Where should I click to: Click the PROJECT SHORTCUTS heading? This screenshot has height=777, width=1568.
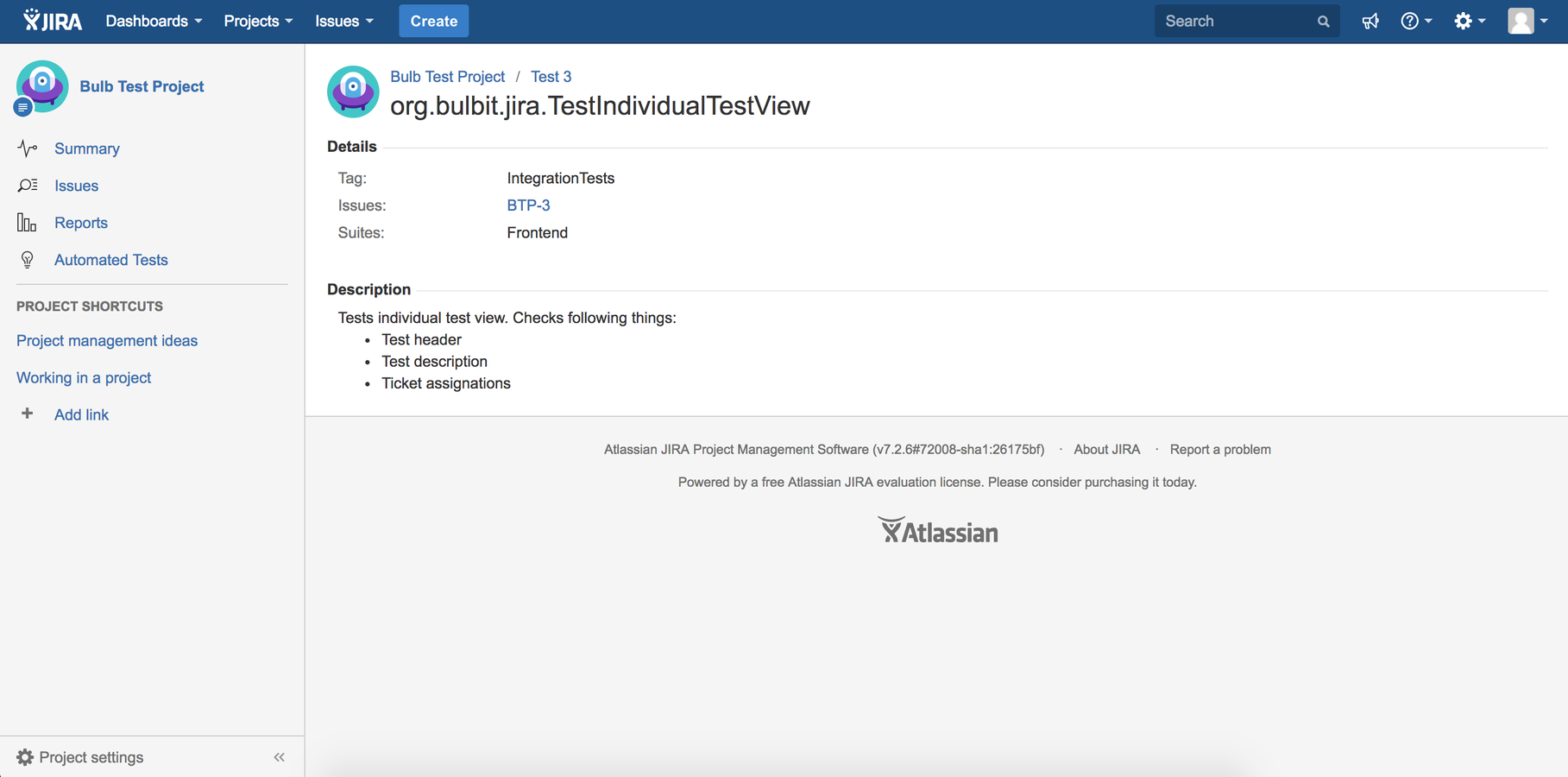tap(90, 306)
